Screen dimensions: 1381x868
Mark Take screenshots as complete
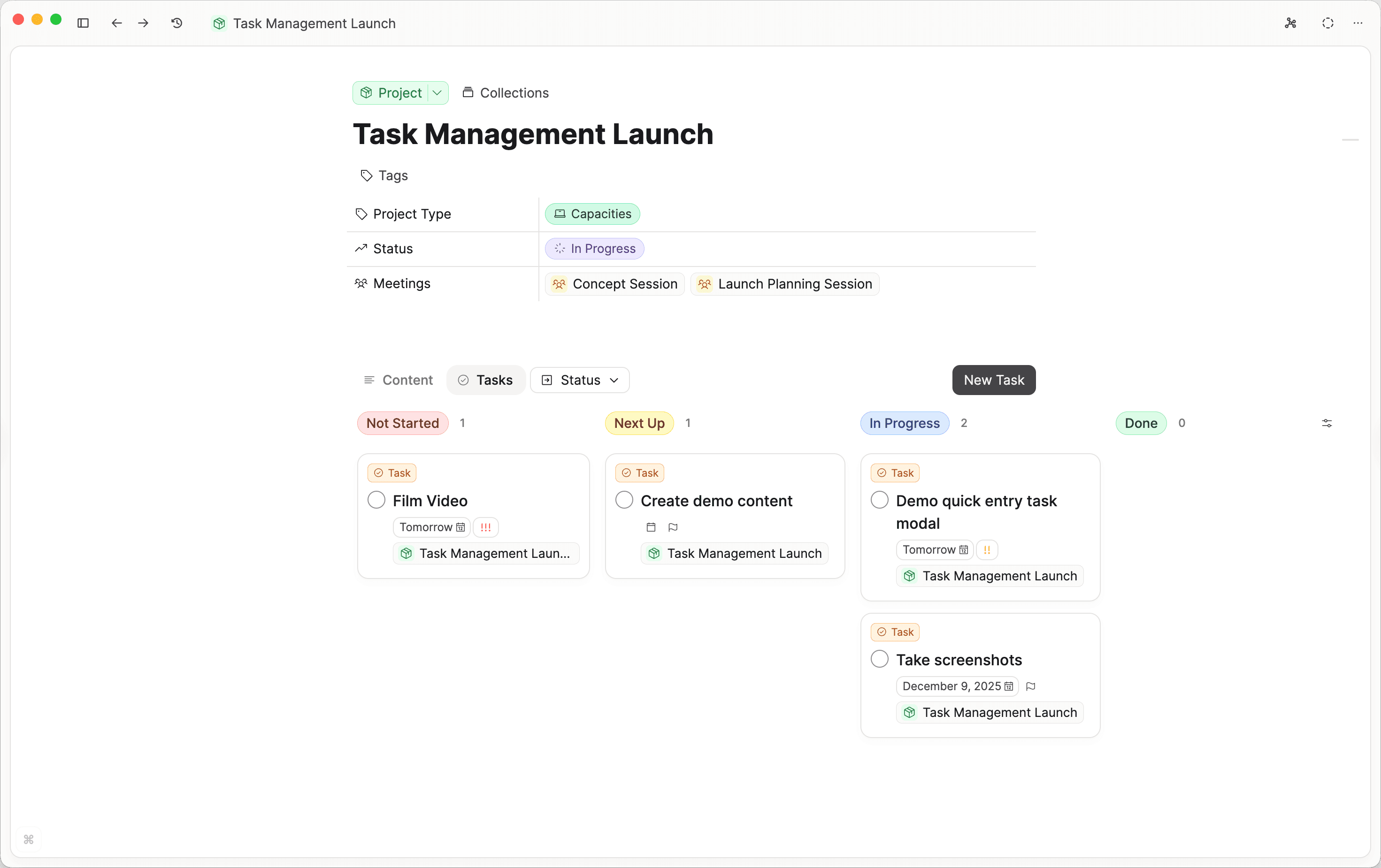coord(879,659)
